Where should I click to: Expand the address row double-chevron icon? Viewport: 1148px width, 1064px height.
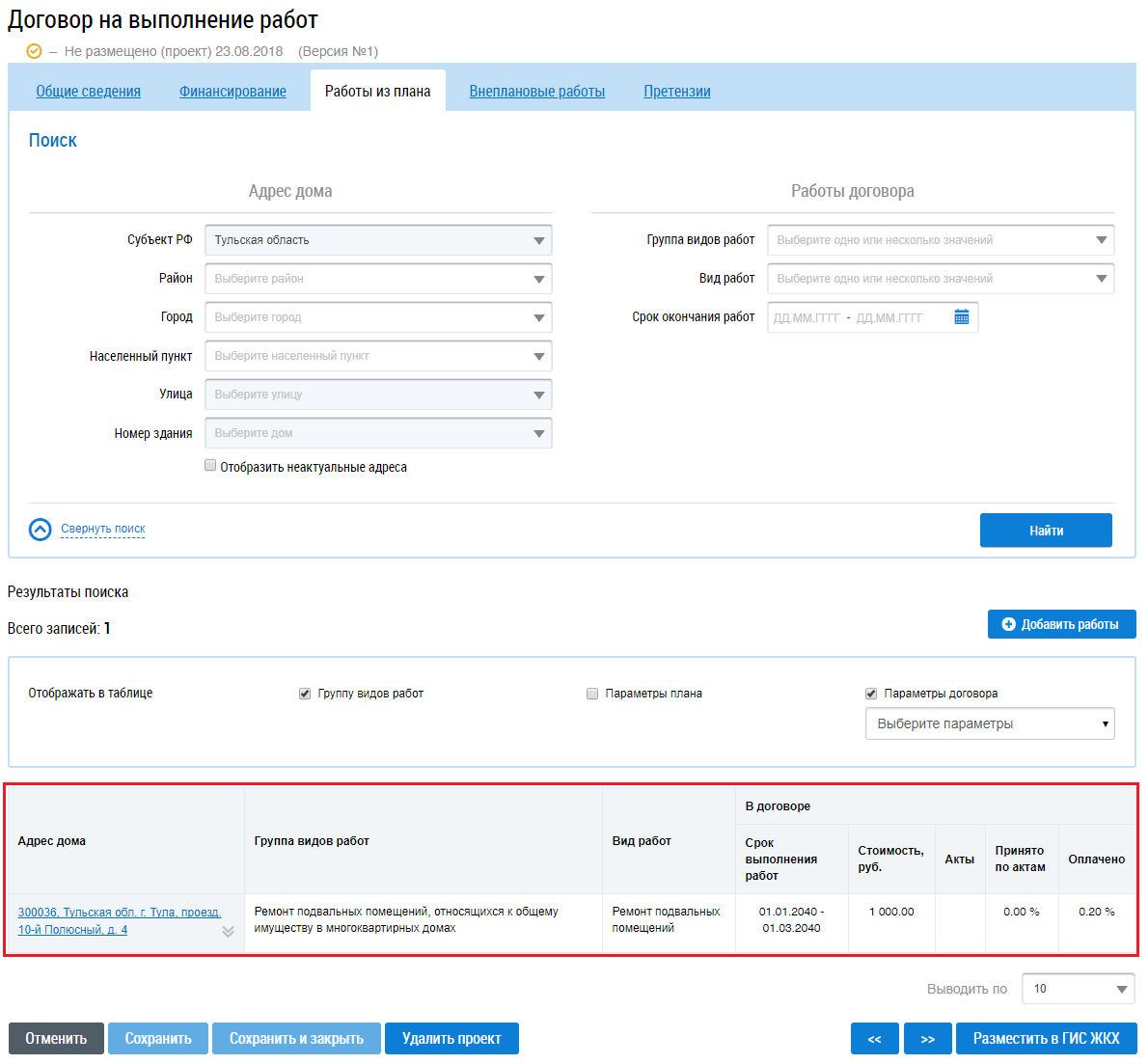point(228,932)
